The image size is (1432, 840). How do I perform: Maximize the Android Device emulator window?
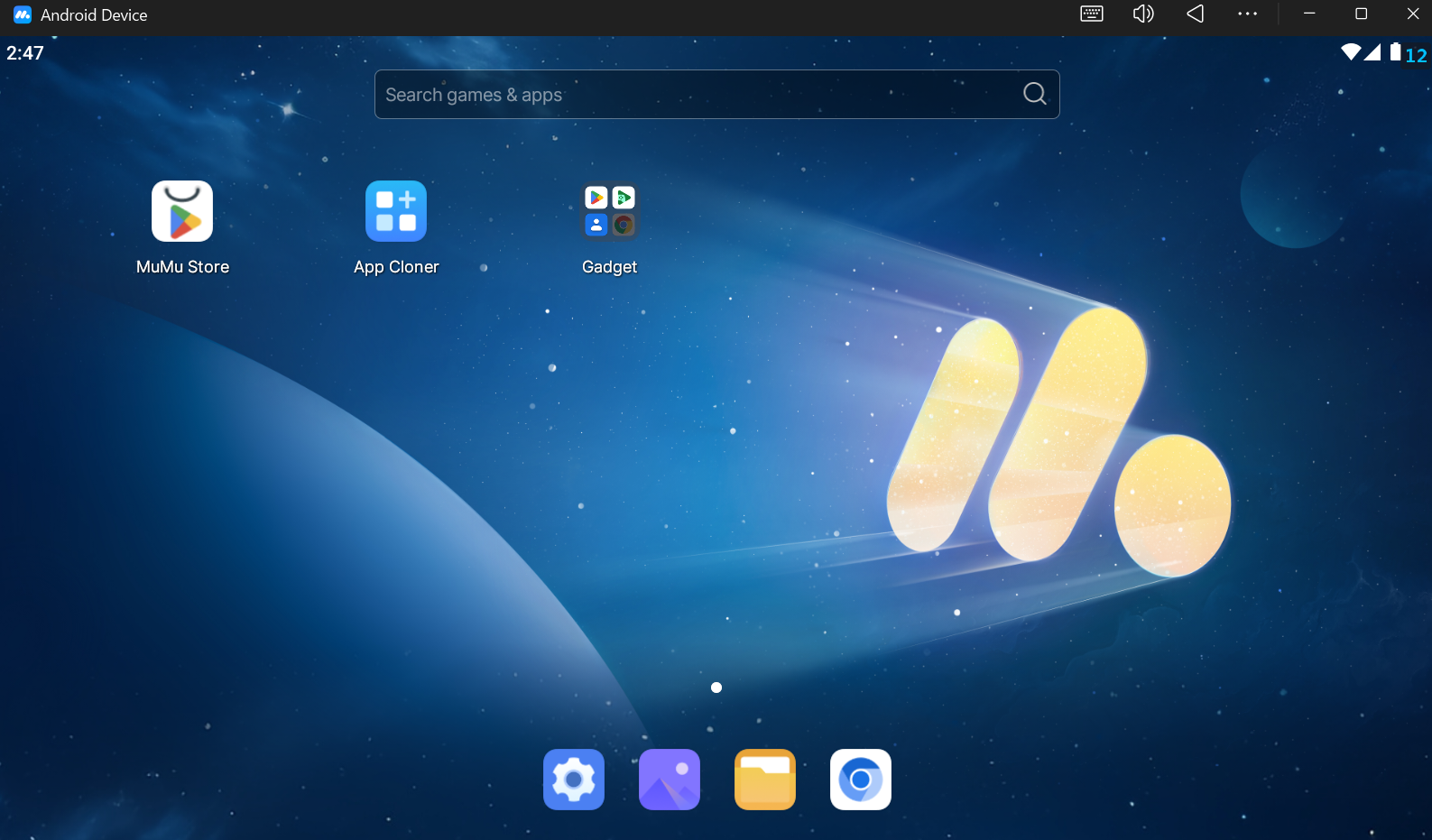[1361, 14]
